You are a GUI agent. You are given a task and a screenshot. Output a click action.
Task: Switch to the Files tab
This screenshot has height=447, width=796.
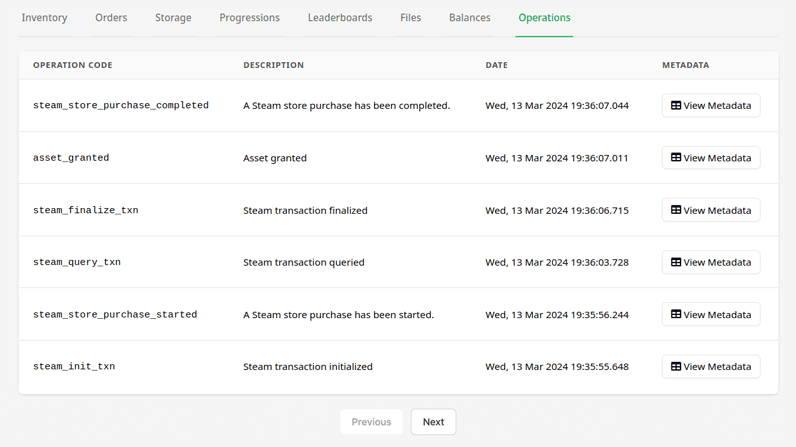click(410, 18)
